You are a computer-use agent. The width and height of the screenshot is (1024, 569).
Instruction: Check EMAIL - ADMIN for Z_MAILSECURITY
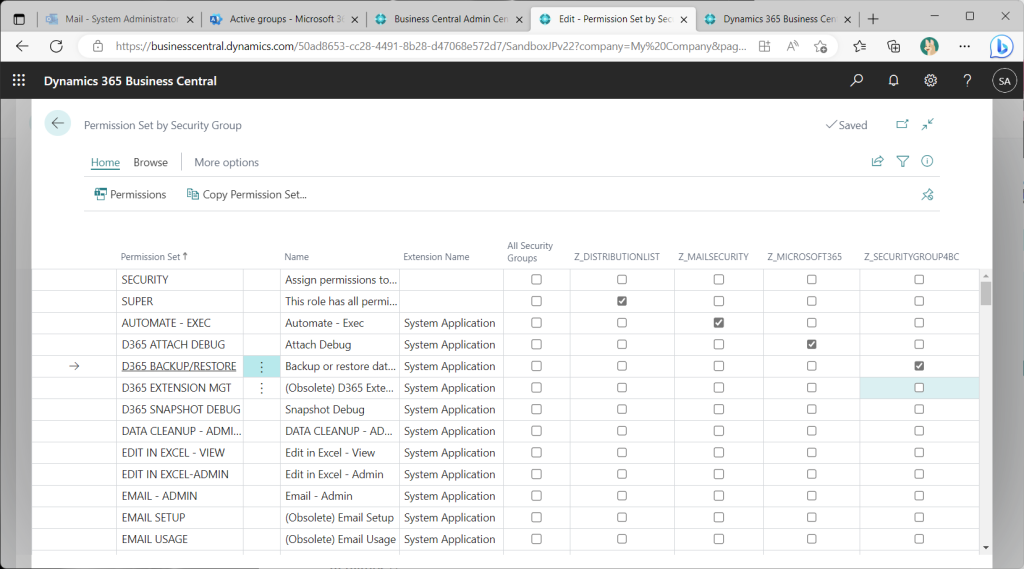point(718,496)
